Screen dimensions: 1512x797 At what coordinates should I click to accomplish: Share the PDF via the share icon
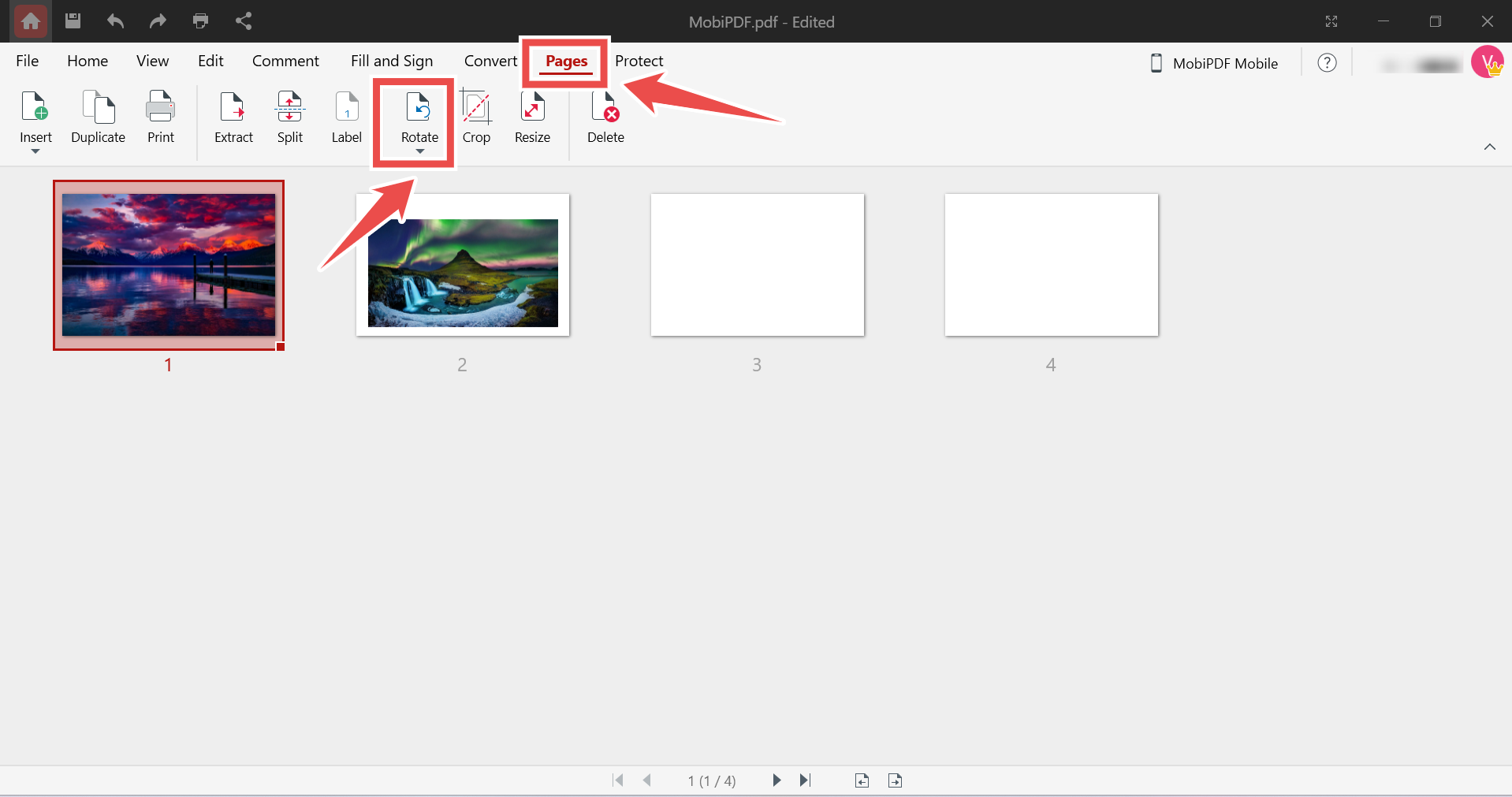[x=244, y=21]
